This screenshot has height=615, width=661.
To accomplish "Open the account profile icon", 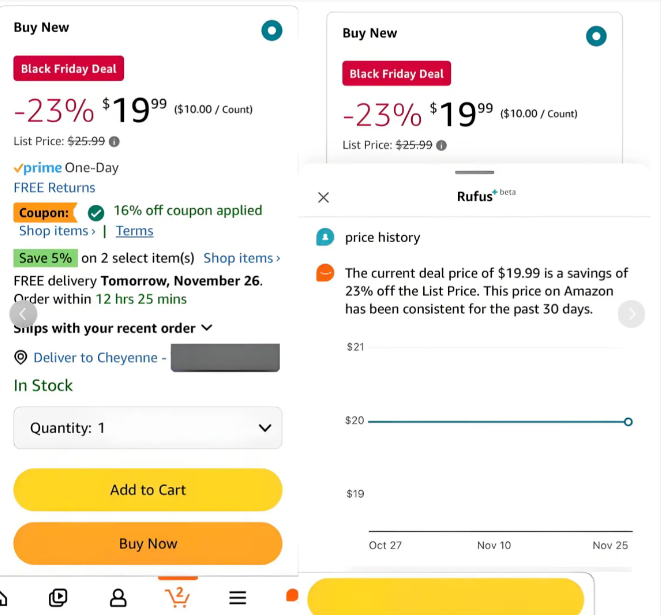I will (x=118, y=598).
